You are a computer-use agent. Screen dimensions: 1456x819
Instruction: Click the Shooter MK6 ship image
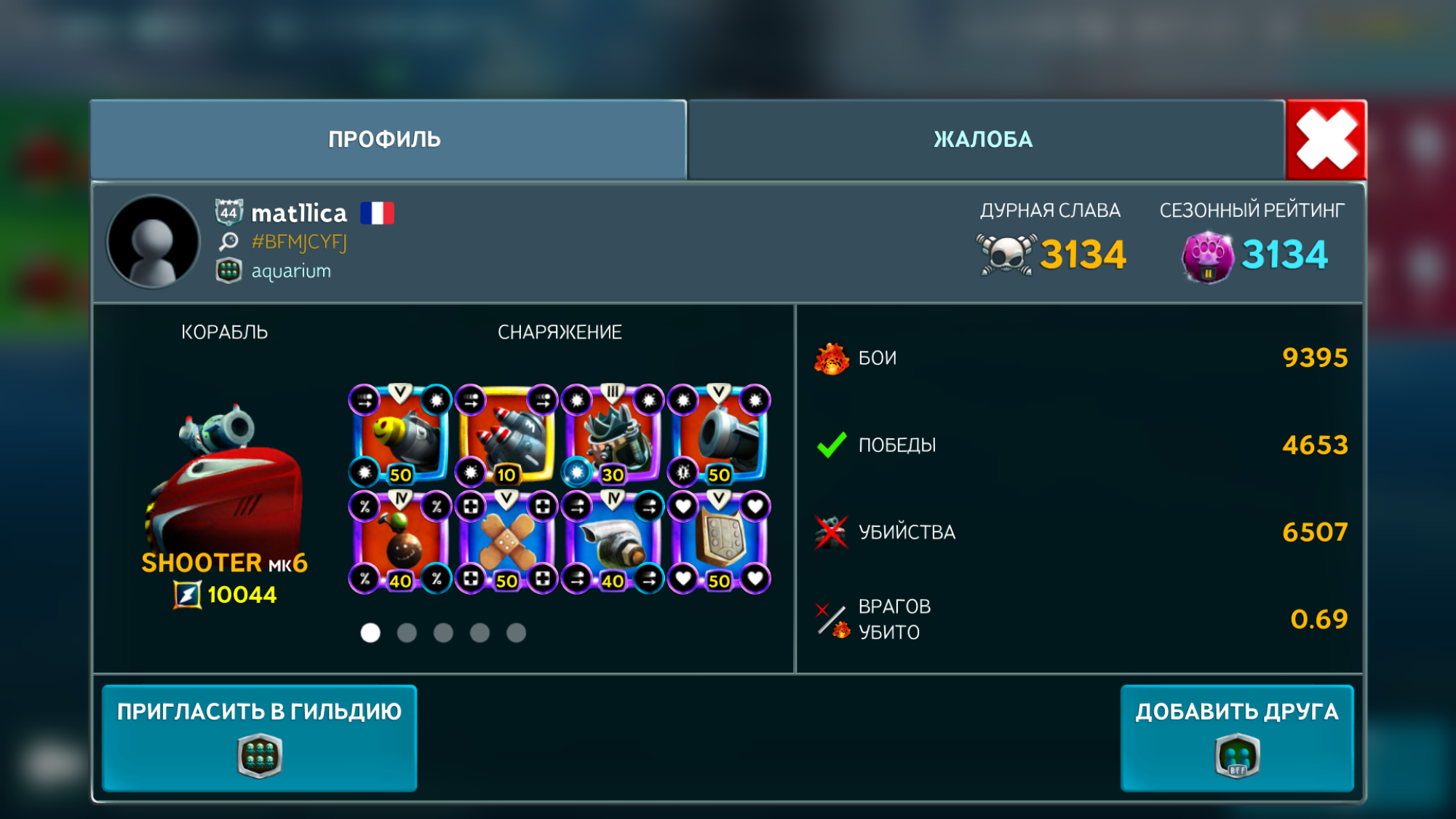pyautogui.click(x=224, y=480)
